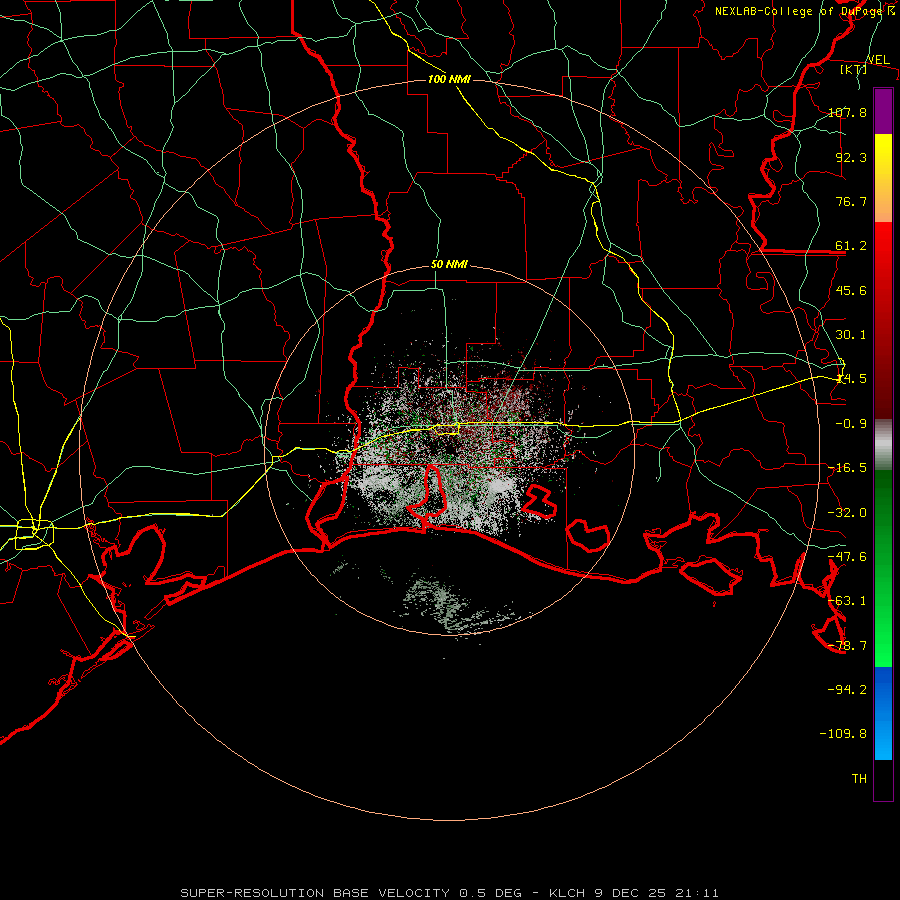Click the -0.9 velocity scale value
900x900 pixels.
(851, 424)
